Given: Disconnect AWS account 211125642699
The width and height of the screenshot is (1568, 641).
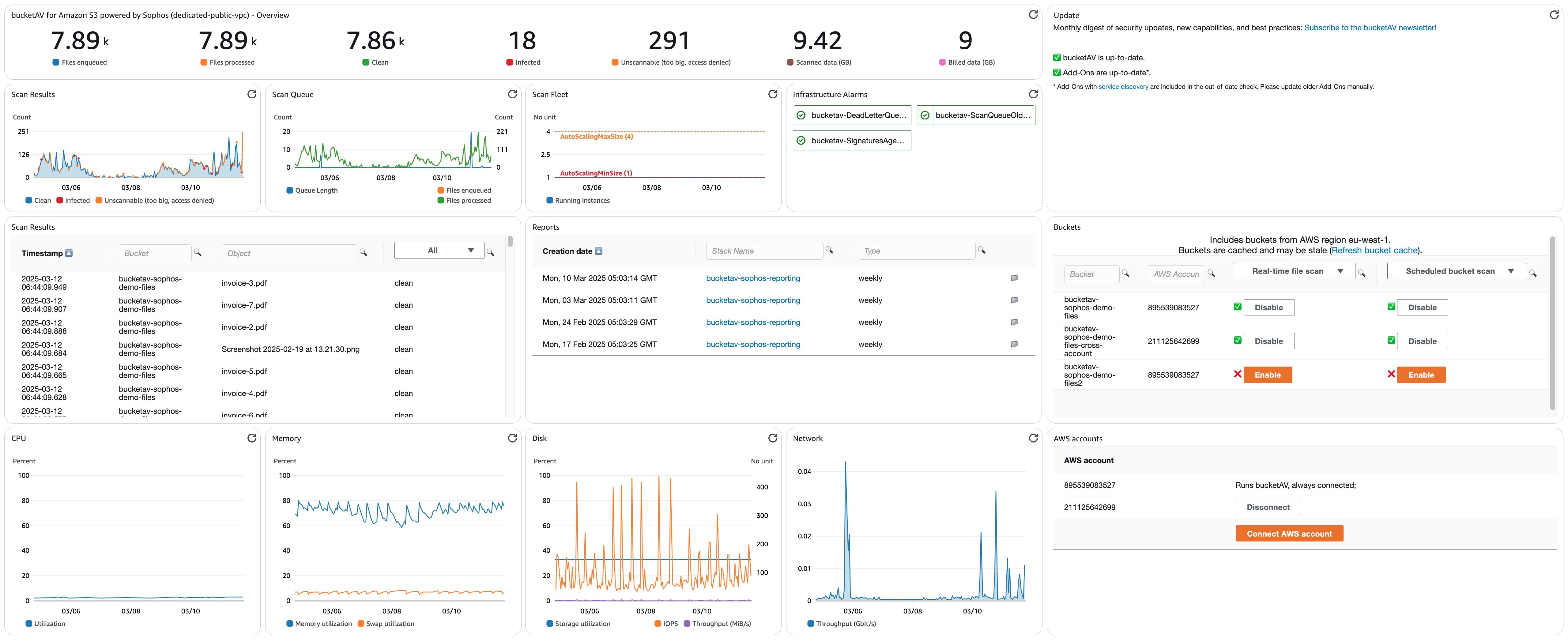Looking at the screenshot, I should pos(1268,507).
